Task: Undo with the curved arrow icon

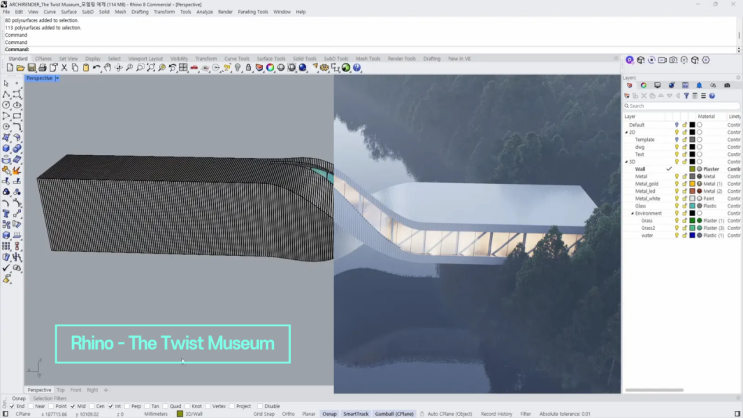Action: coord(97,68)
